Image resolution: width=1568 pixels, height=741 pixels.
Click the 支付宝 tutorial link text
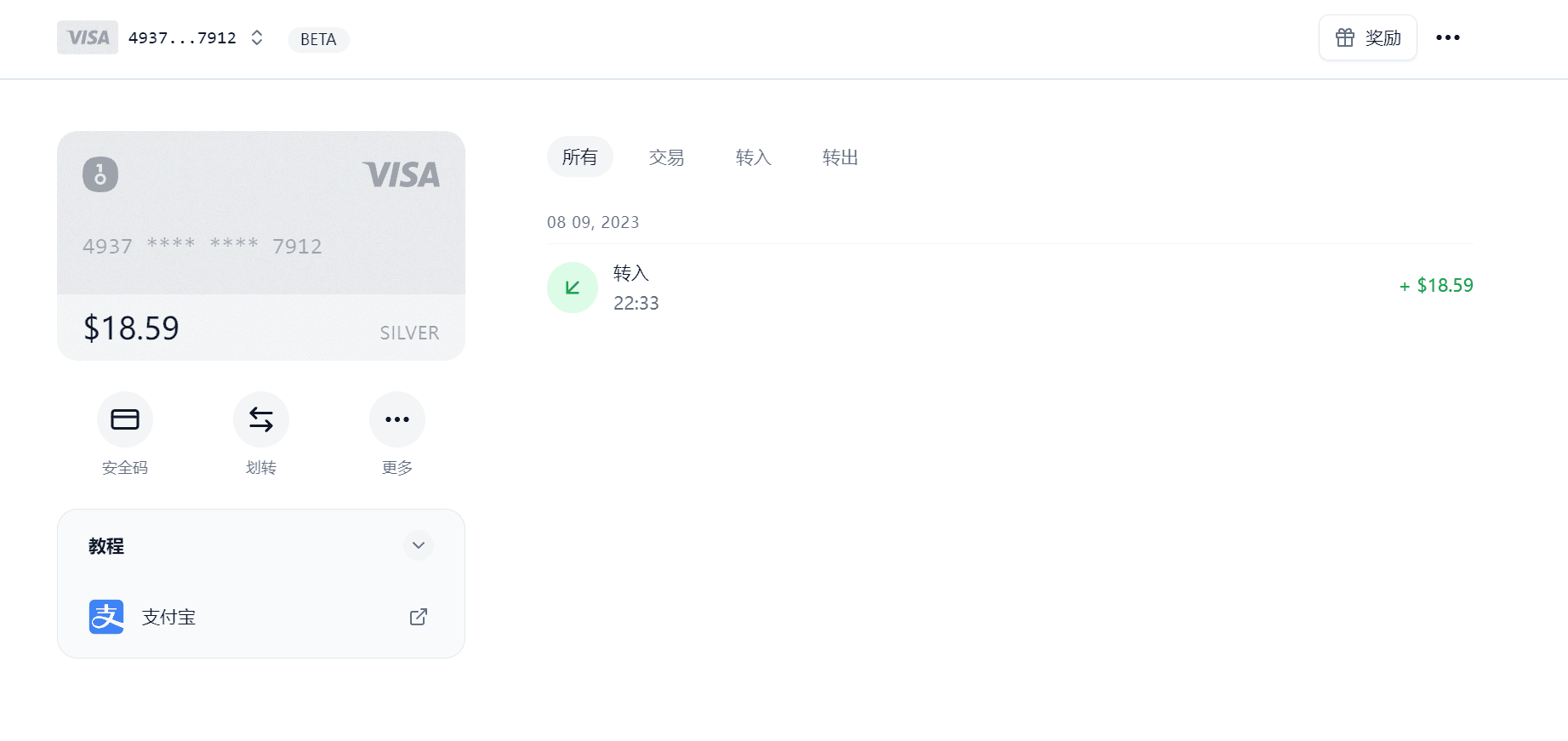(168, 617)
